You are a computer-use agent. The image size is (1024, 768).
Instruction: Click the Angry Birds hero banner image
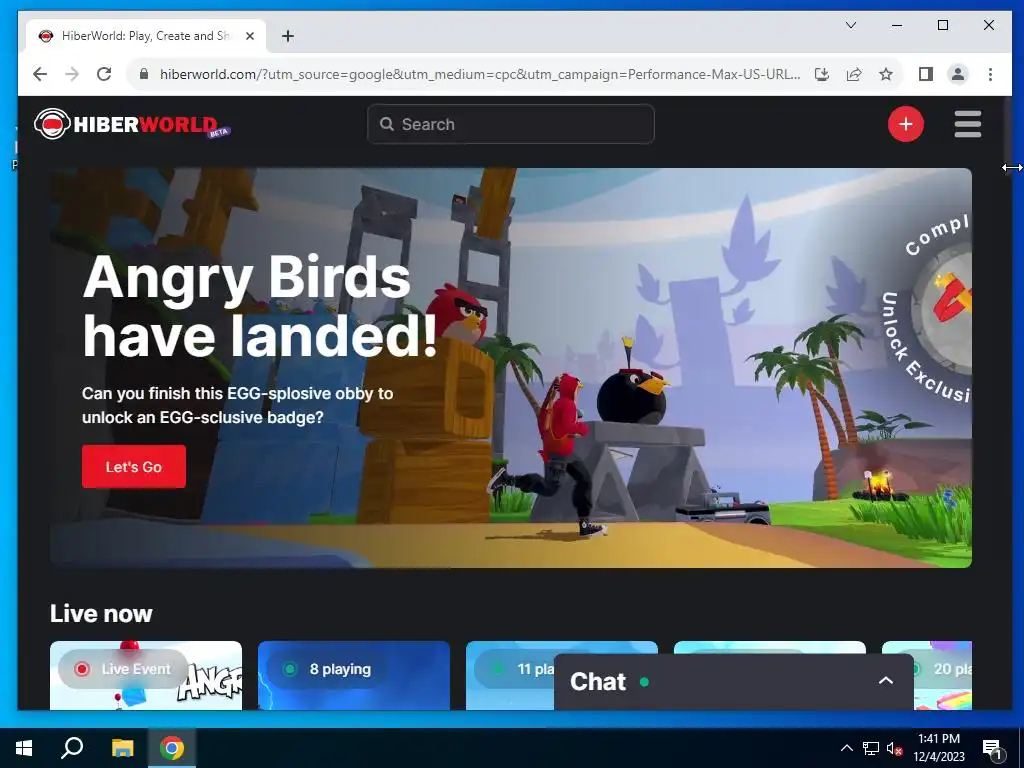click(511, 368)
